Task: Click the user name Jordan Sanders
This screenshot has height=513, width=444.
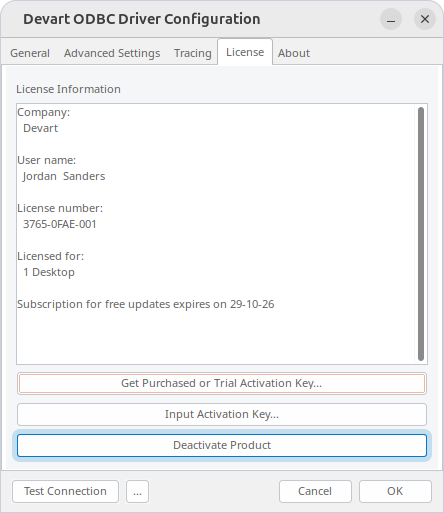Action: (x=64, y=176)
